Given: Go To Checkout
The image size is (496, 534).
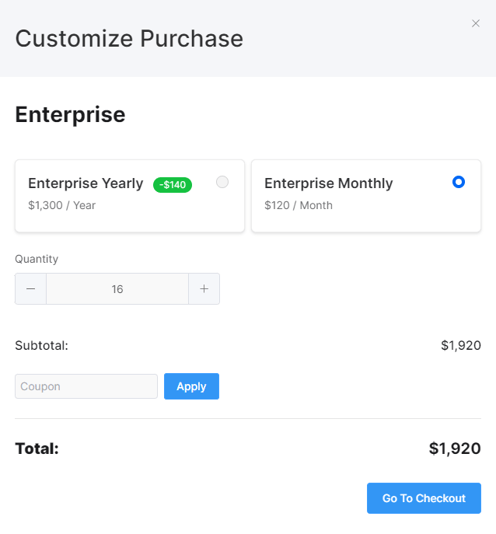Looking at the screenshot, I should click(x=424, y=498).
